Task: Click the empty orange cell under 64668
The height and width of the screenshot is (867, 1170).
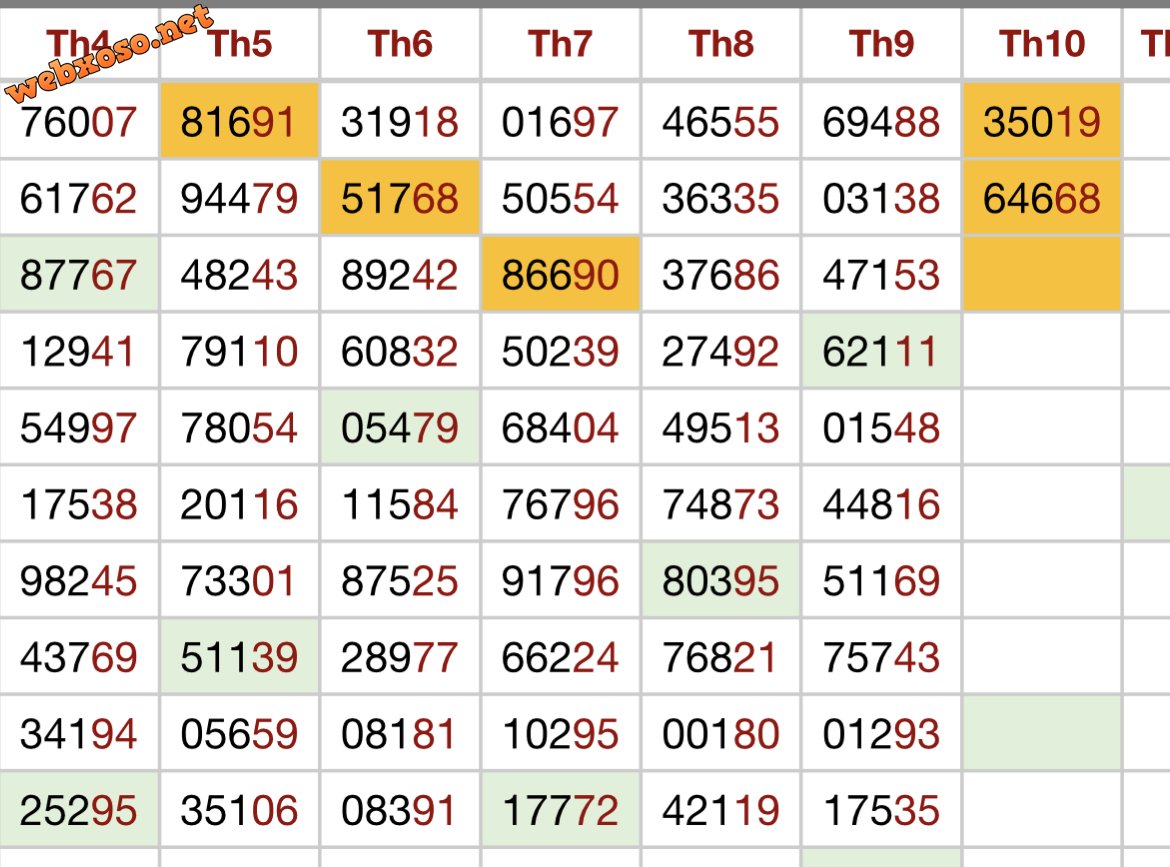Action: pyautogui.click(x=1042, y=274)
